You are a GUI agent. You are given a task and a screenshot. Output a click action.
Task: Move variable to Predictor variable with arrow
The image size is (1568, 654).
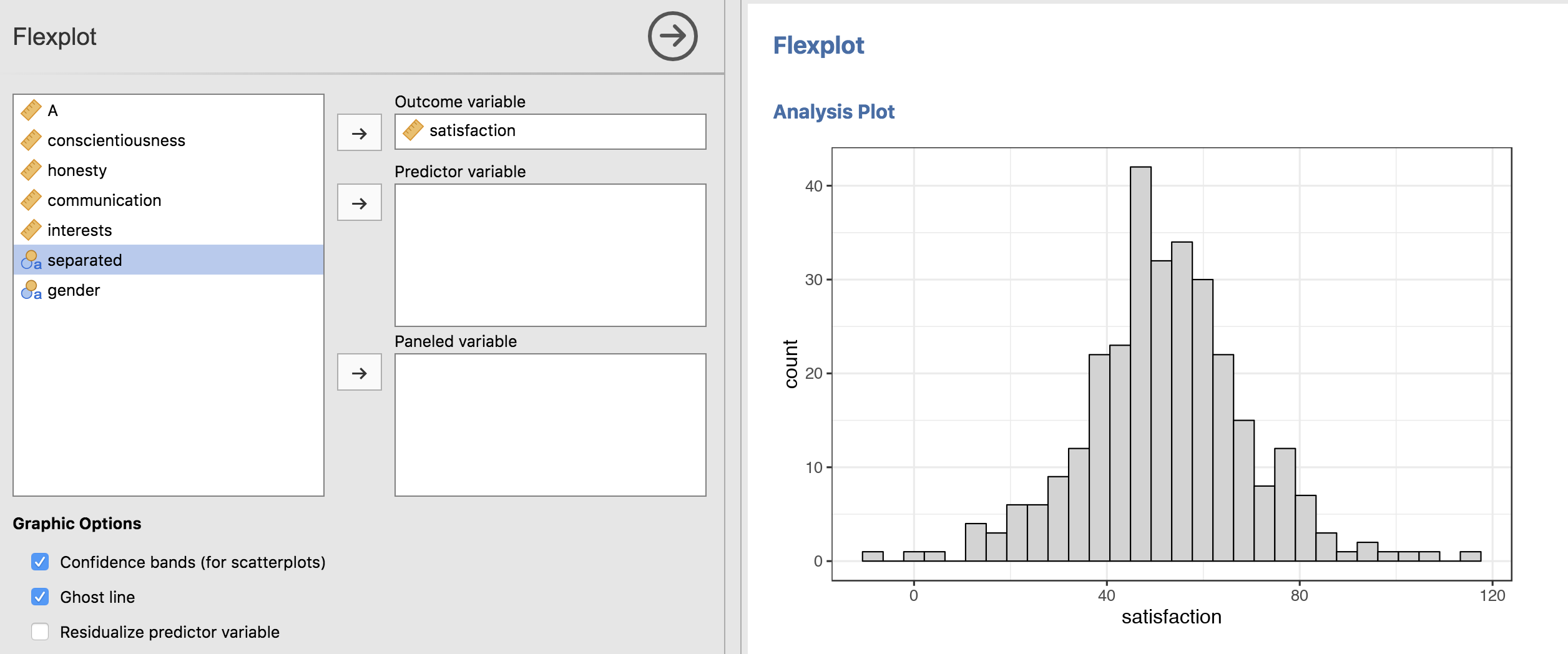click(360, 202)
